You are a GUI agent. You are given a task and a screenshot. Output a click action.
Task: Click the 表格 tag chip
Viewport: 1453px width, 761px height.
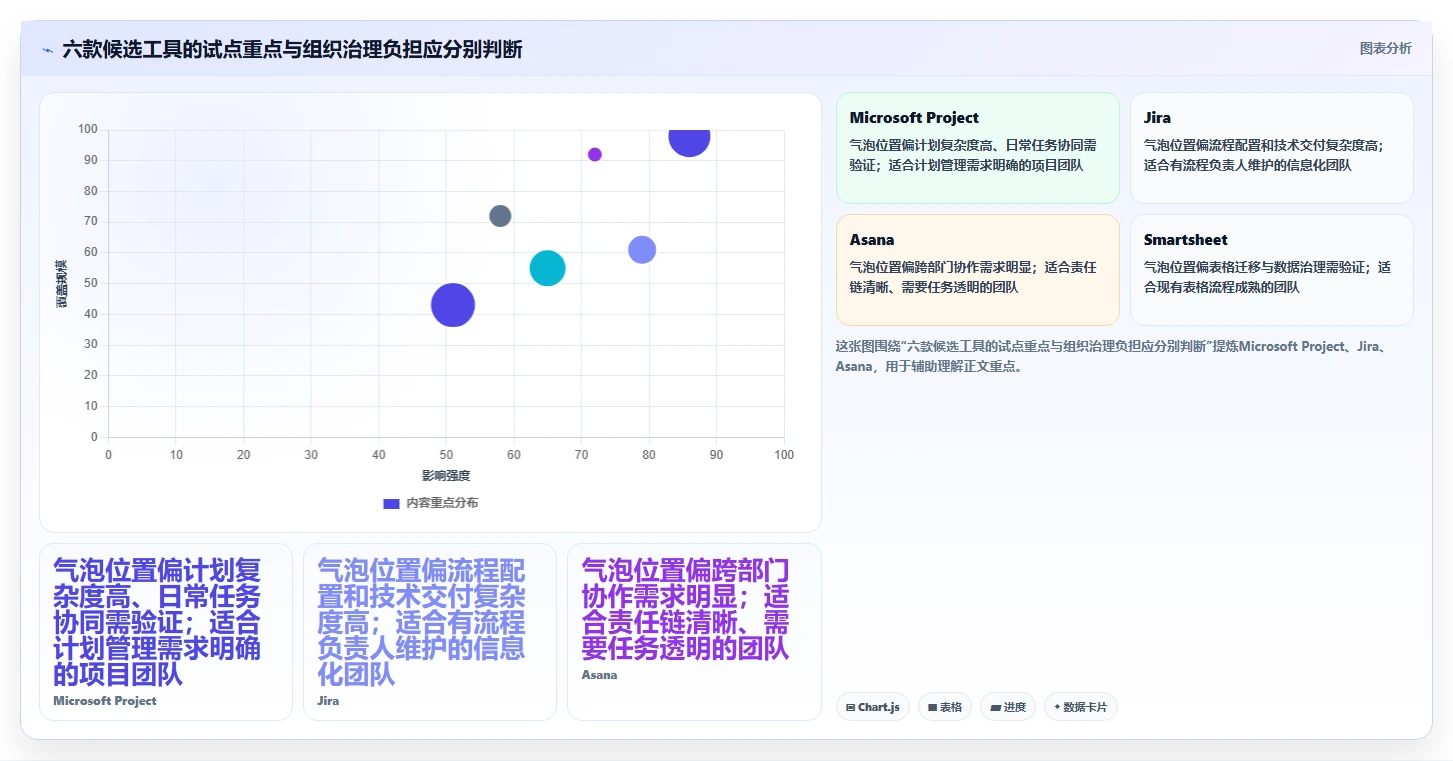point(944,707)
